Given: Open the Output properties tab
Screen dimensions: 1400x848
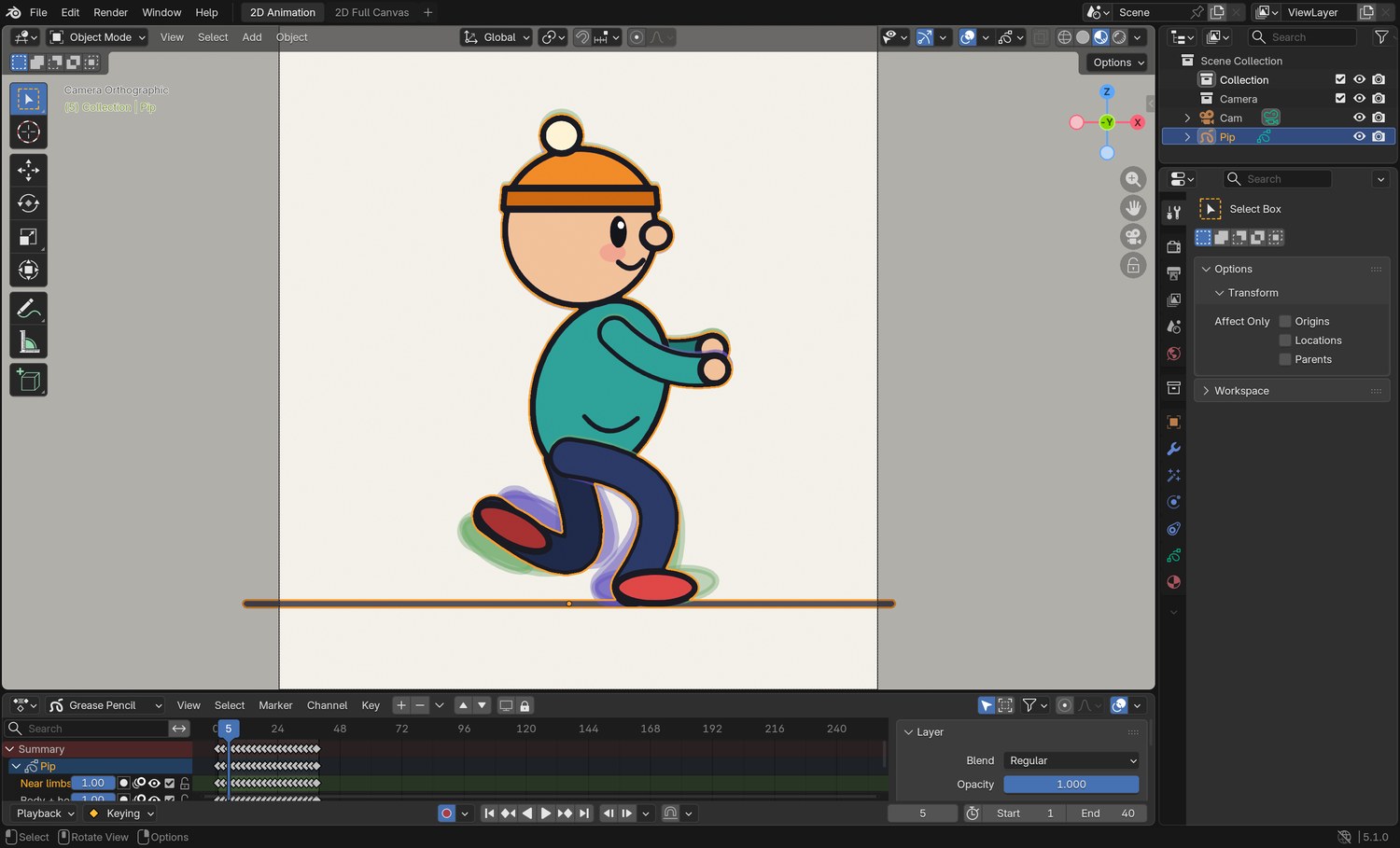Looking at the screenshot, I should [1174, 273].
